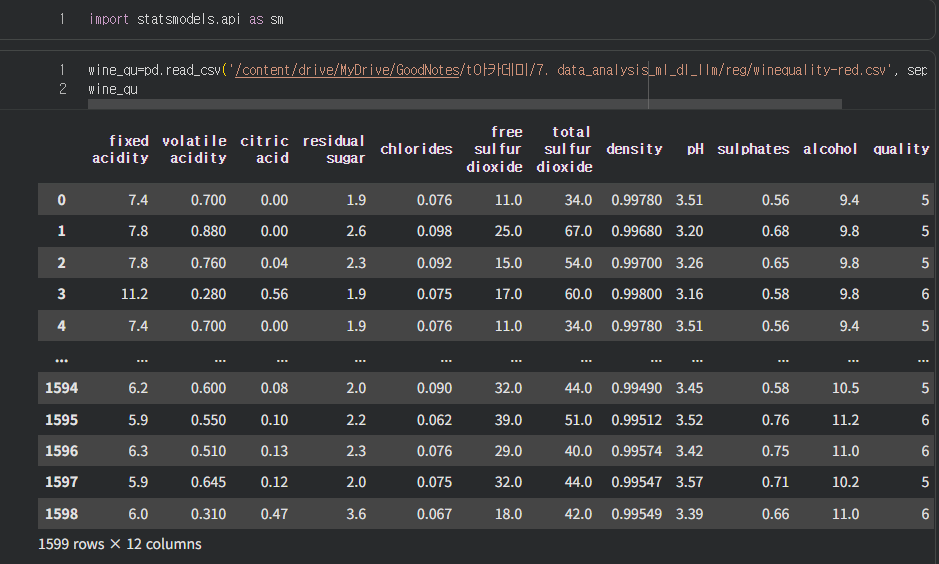The image size is (939, 564).
Task: Click alcohol value 11.2 in row 1595
Action: pyautogui.click(x=846, y=420)
